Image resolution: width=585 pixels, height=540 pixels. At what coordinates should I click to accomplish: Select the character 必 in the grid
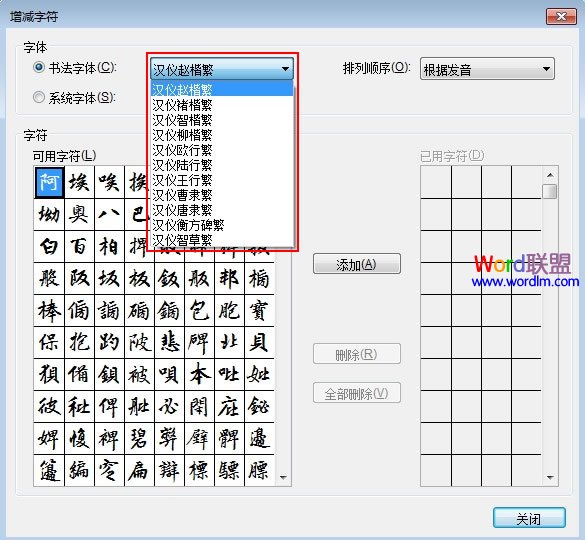(x=169, y=407)
